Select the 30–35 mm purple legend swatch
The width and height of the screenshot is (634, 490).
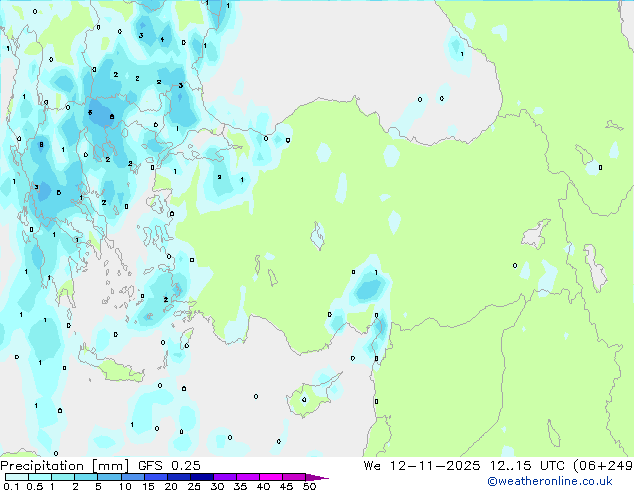tap(224, 477)
